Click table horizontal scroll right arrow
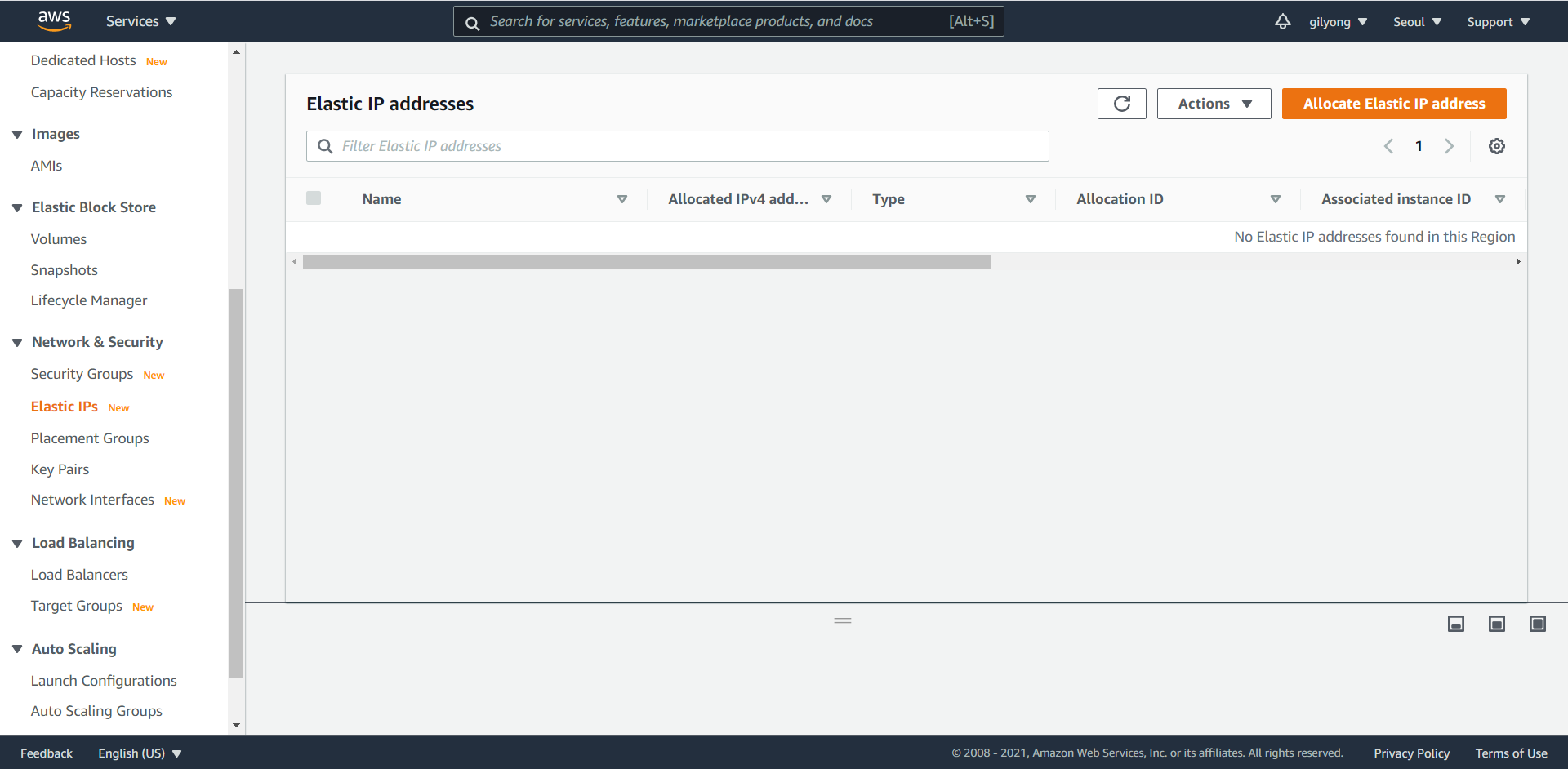 pos(1518,262)
